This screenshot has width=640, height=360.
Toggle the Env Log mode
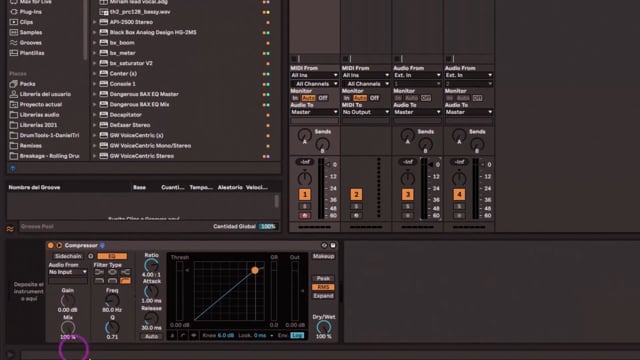click(x=298, y=336)
